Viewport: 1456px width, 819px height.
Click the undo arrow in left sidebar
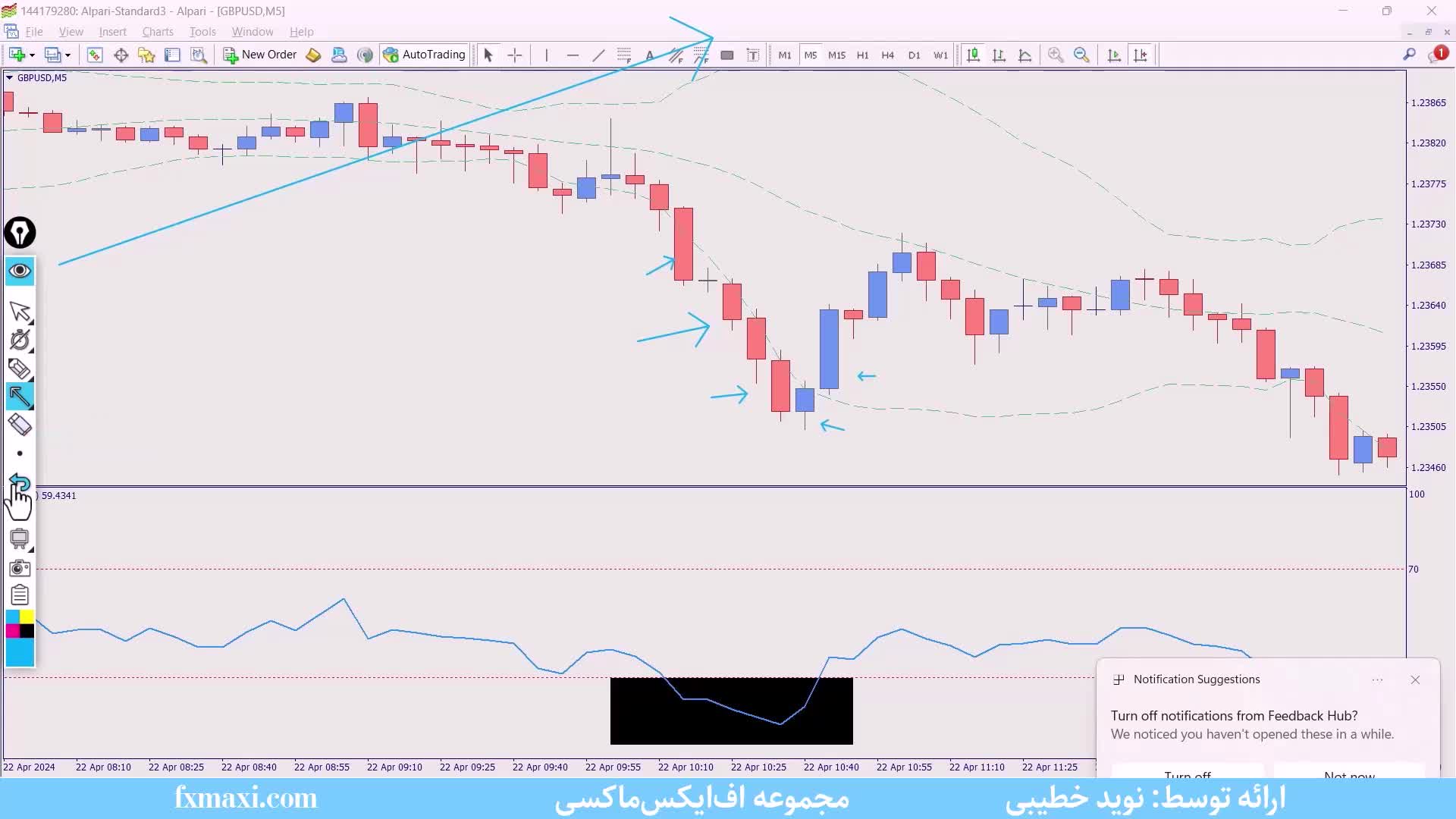[20, 482]
